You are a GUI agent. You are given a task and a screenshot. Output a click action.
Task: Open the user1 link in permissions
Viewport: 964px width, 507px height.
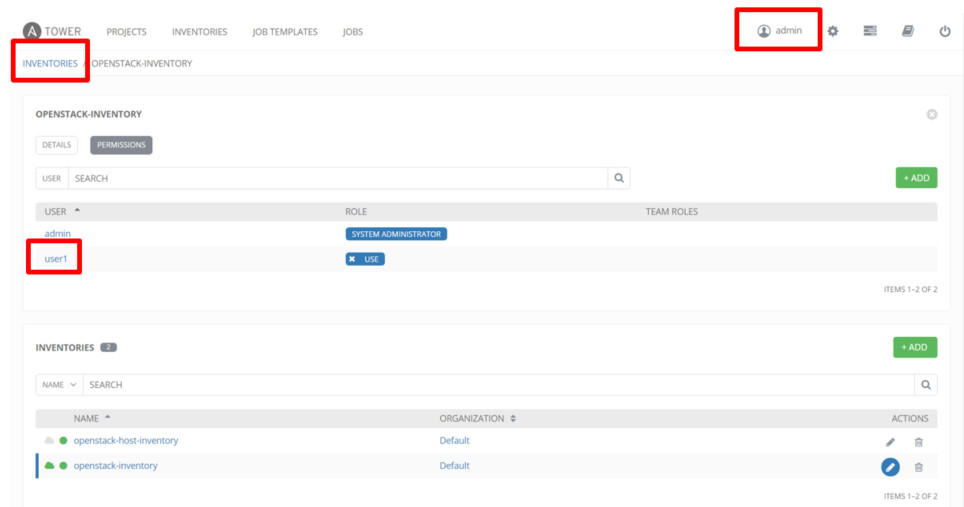(56, 259)
